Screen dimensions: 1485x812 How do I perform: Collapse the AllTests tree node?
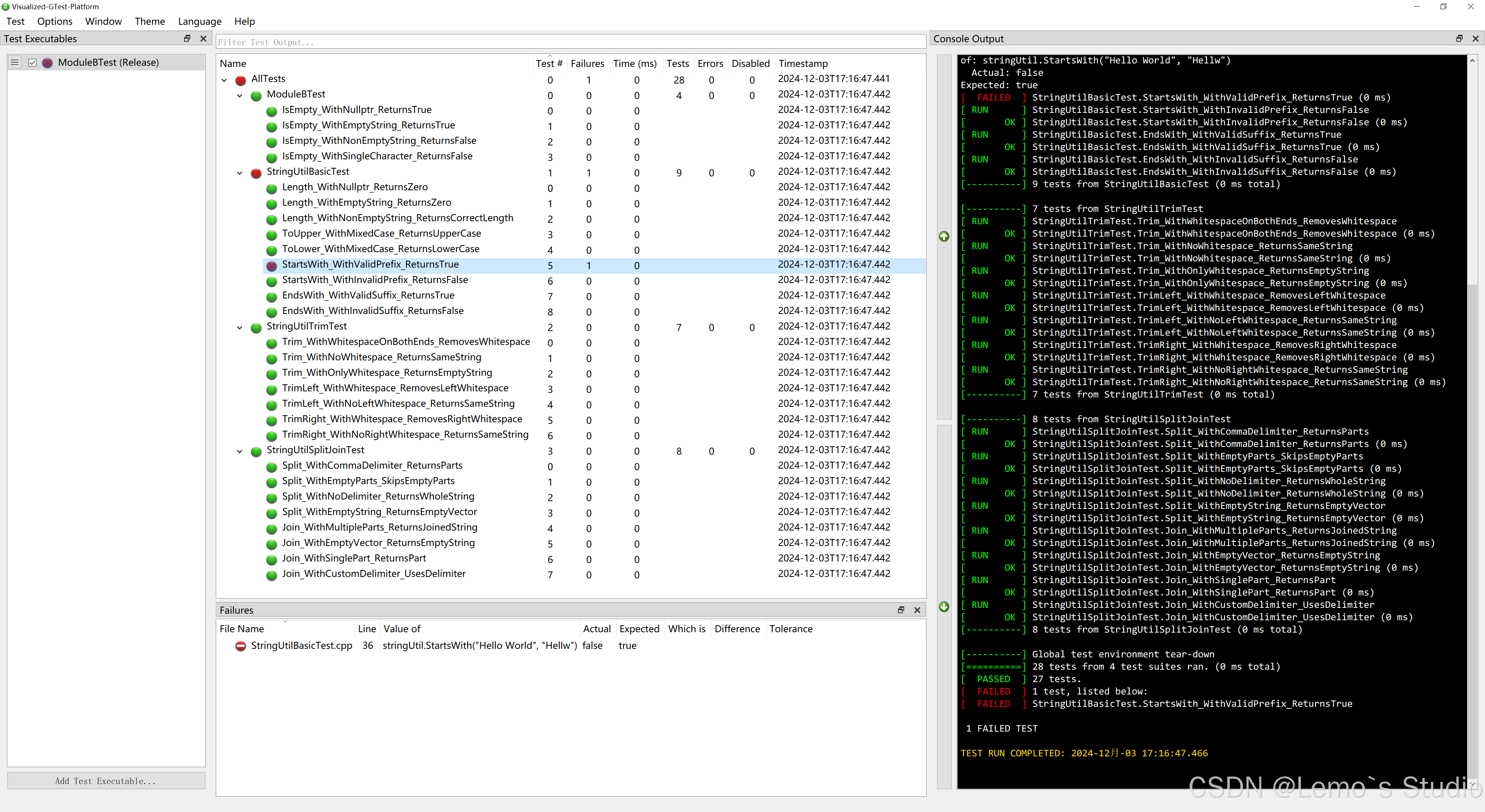pyautogui.click(x=224, y=80)
